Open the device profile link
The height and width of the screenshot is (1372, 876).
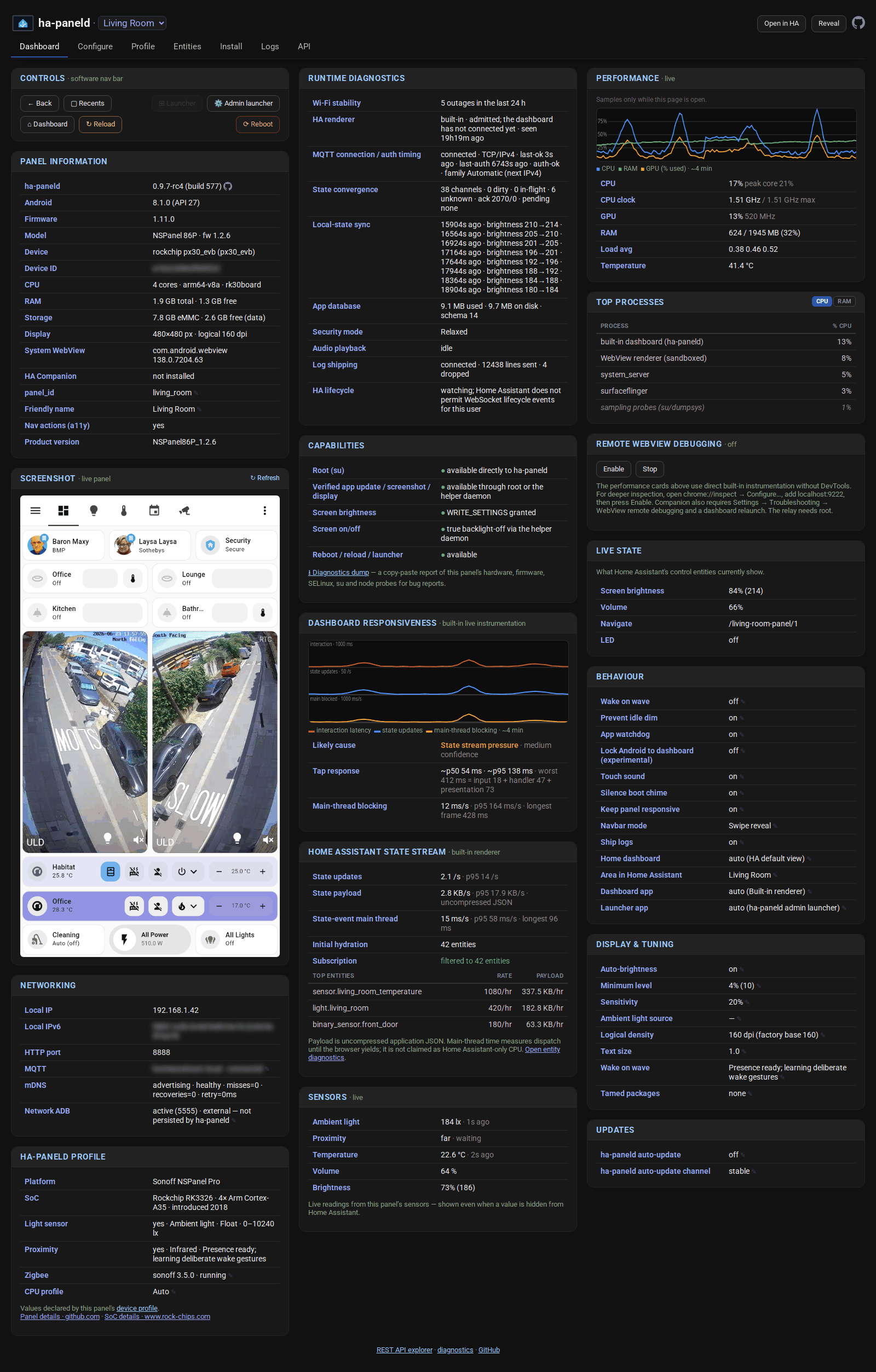pyautogui.click(x=137, y=1308)
